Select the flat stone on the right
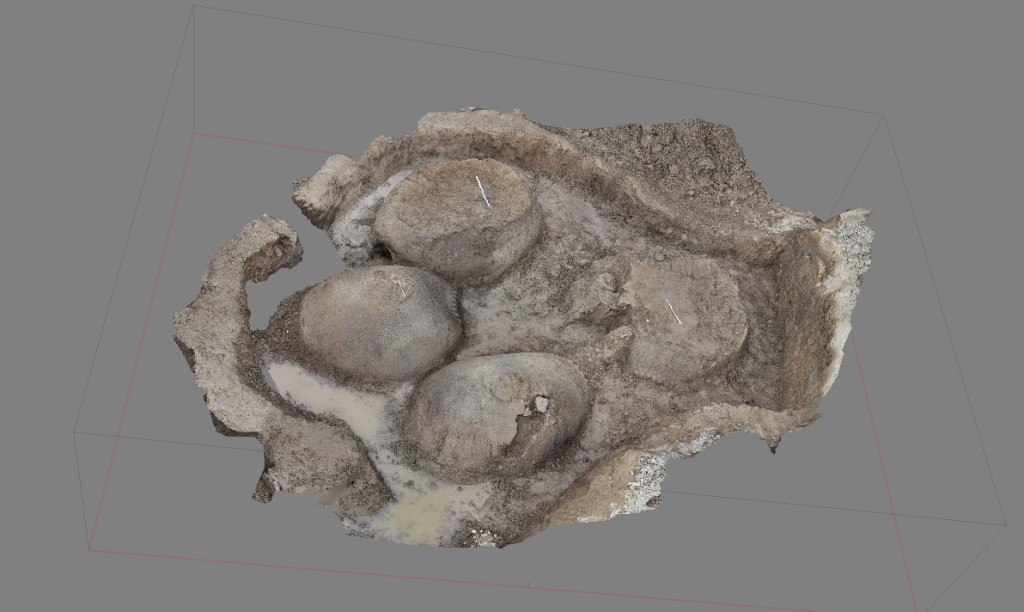This screenshot has width=1024, height=612. (x=688, y=320)
